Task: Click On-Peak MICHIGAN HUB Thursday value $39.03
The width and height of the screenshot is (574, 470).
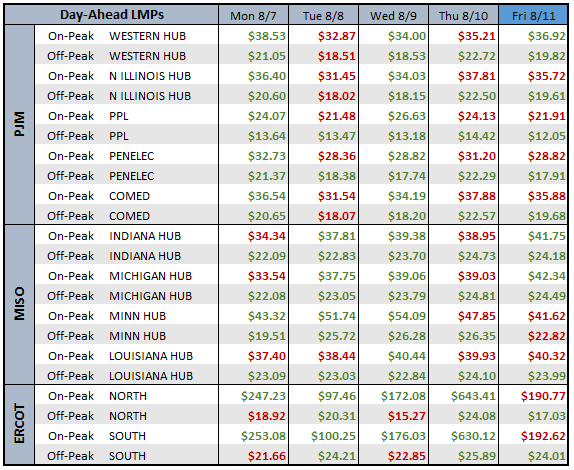Action: coord(477,276)
